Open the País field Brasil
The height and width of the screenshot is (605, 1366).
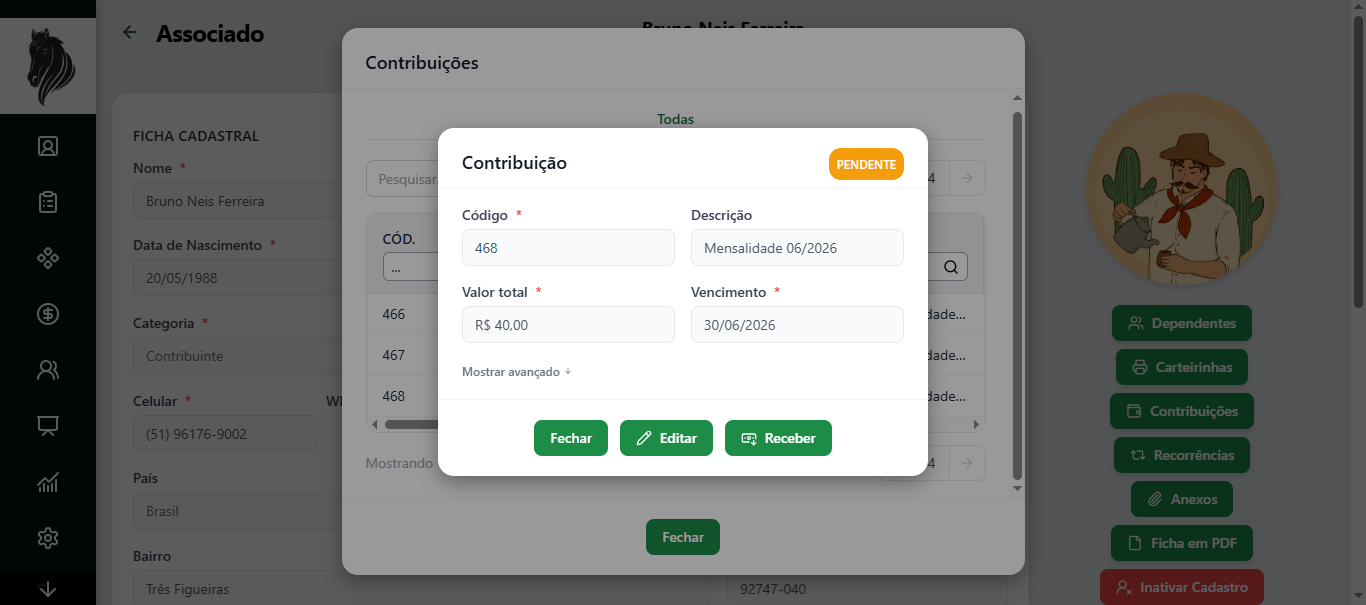[x=238, y=511]
